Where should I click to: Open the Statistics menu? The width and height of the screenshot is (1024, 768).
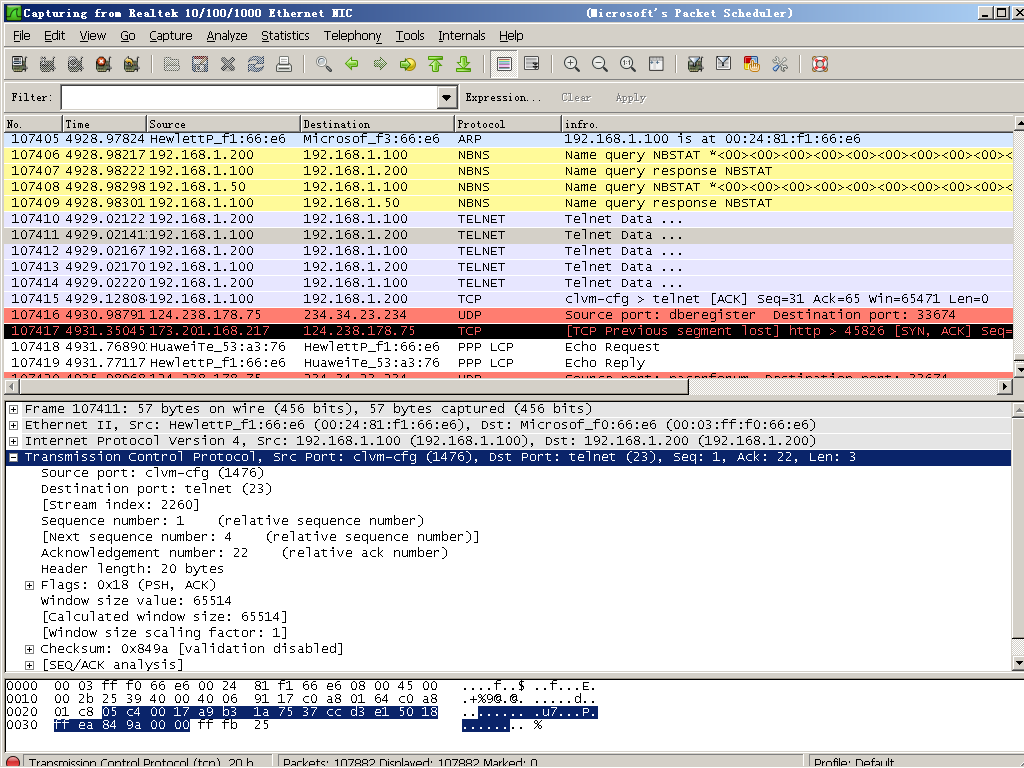coord(285,36)
